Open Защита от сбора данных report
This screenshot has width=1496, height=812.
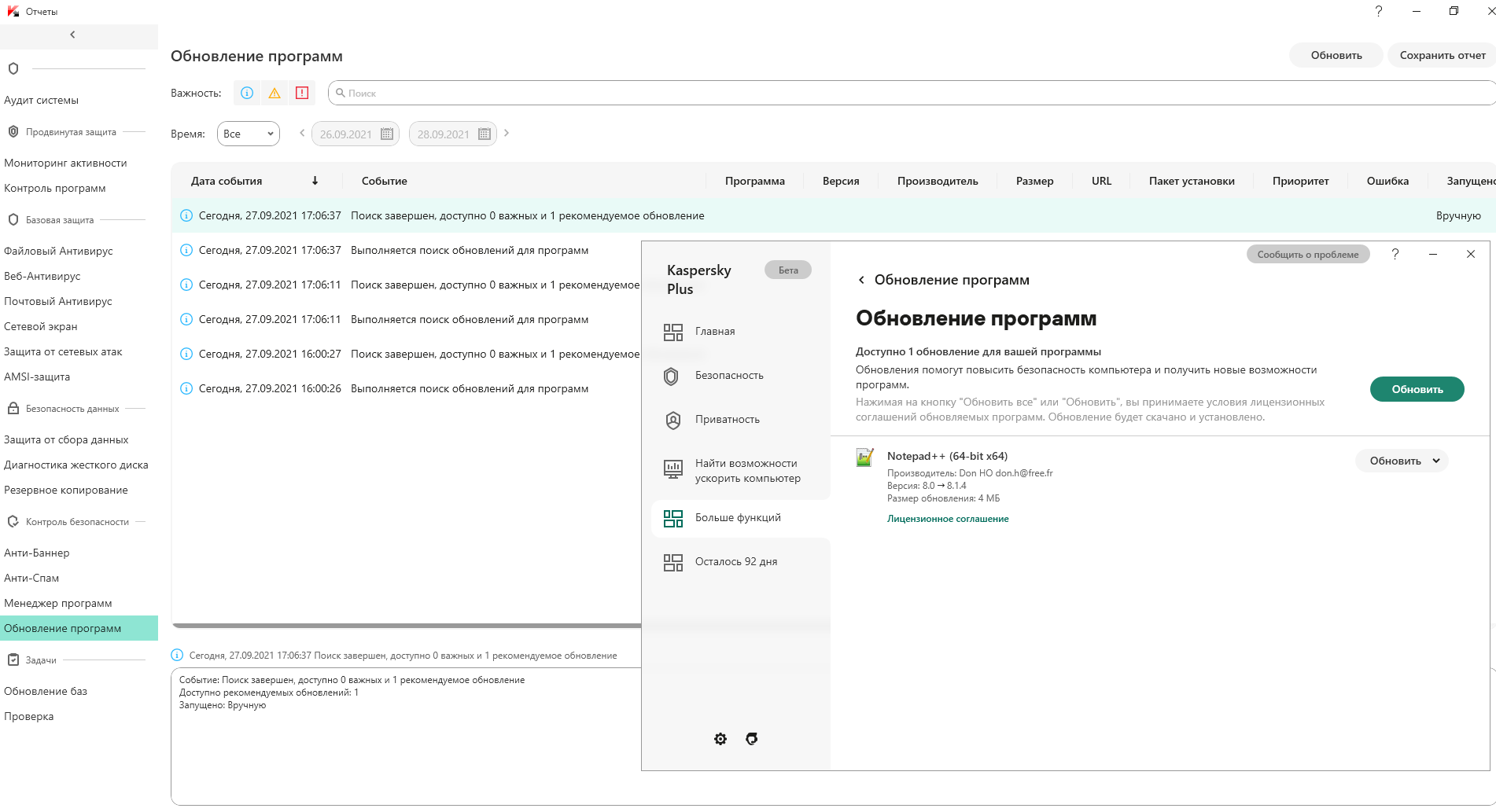point(66,439)
